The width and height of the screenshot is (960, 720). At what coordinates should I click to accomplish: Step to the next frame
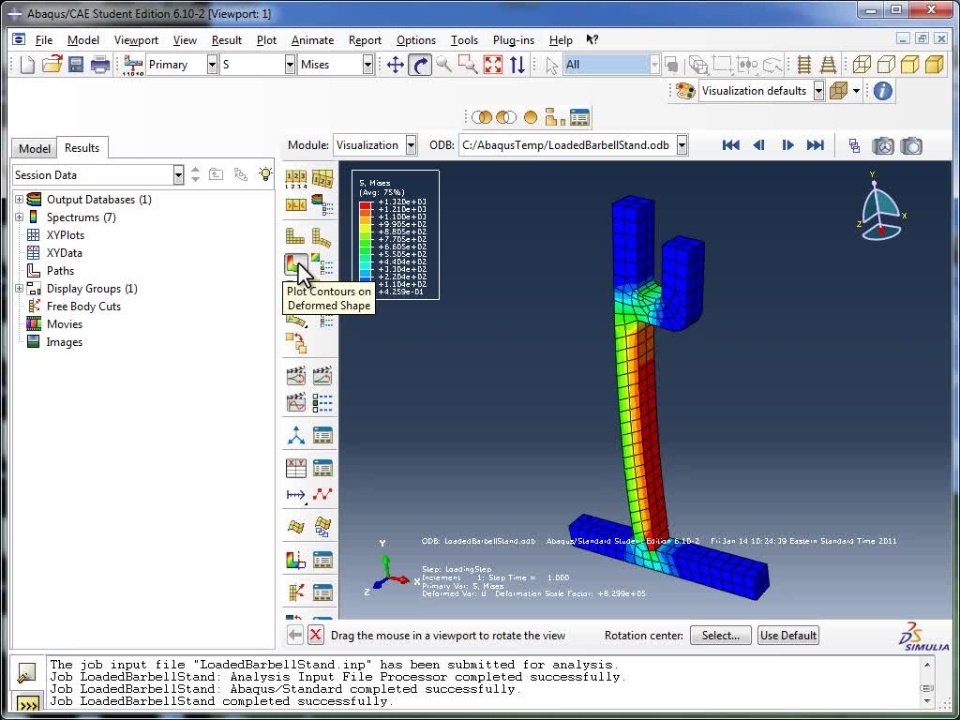coord(787,145)
